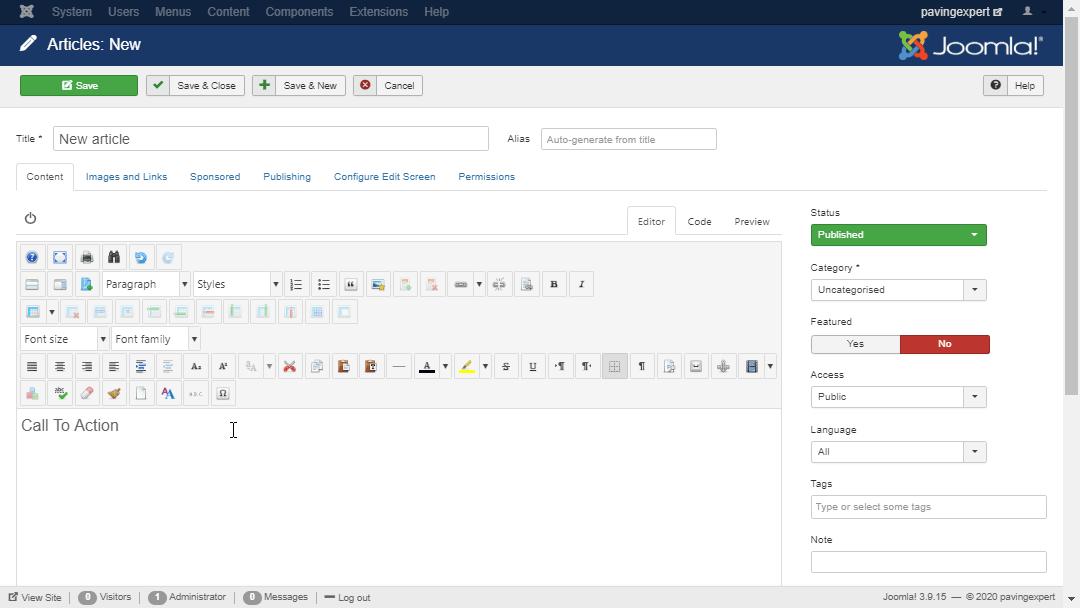Set Featured to Yes
This screenshot has height=608, width=1080.
[855, 344]
